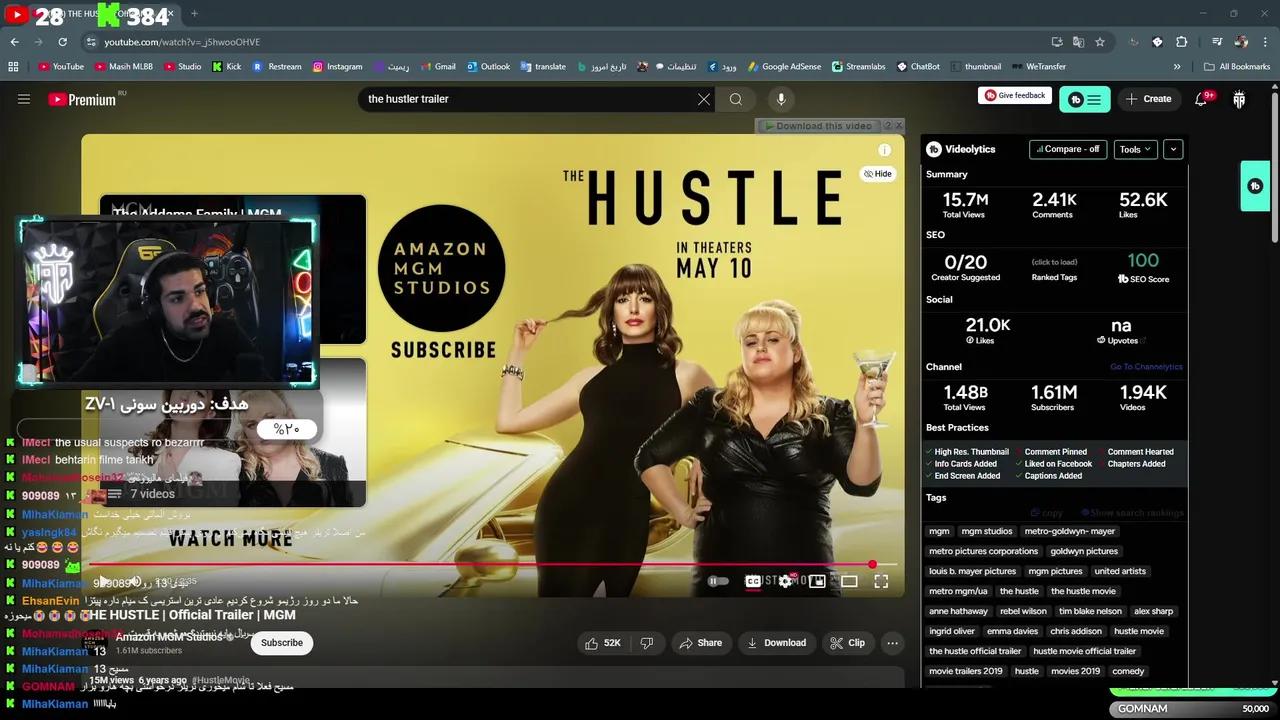Toggle Compare - off in Videolytics

pos(1068,149)
